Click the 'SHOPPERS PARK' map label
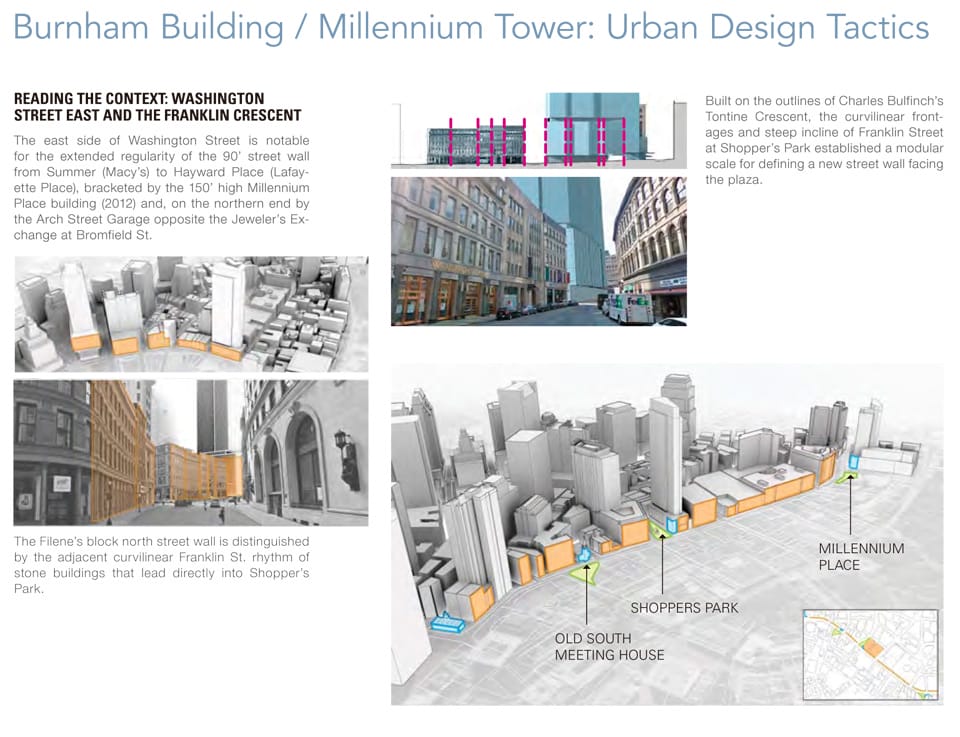Screen dimensions: 960x737 684,608
